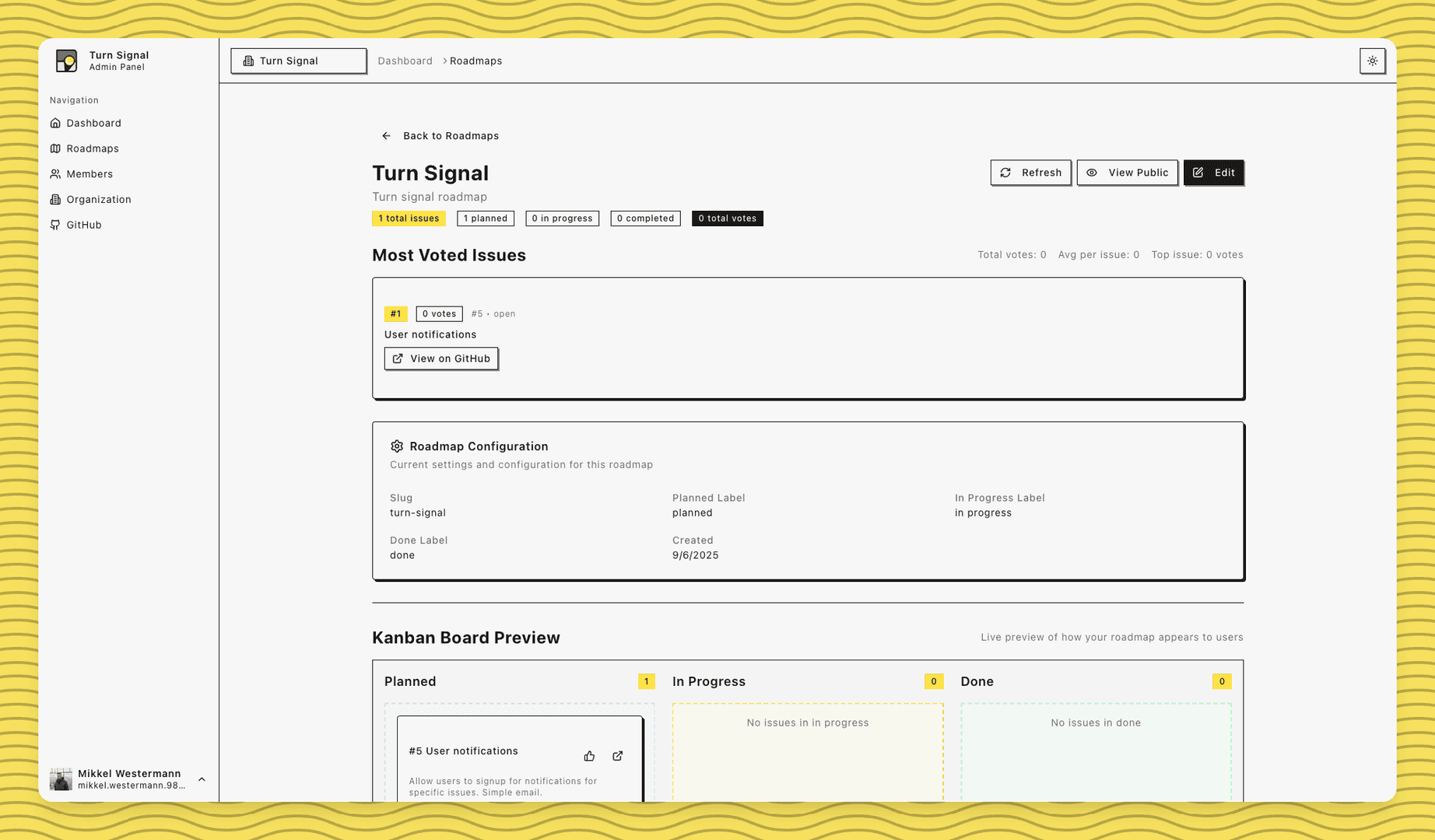Open the external link icon on kanban card

tap(617, 755)
